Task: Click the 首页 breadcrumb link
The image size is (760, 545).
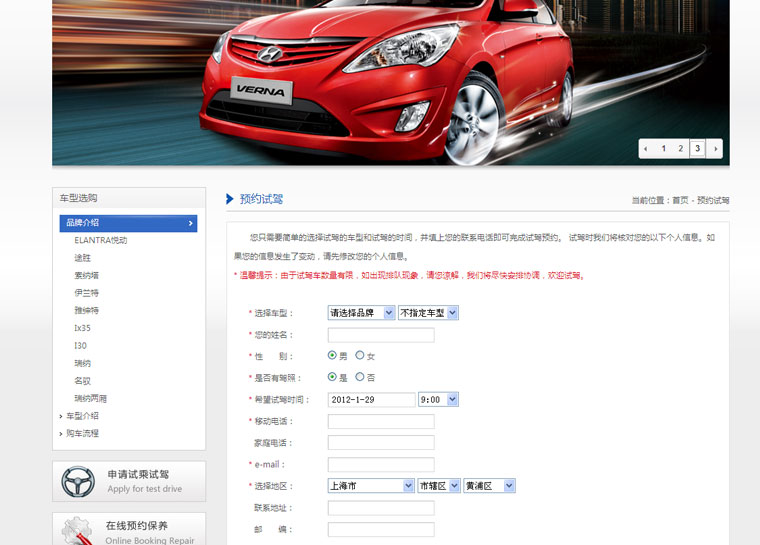Action: pyautogui.click(x=680, y=201)
